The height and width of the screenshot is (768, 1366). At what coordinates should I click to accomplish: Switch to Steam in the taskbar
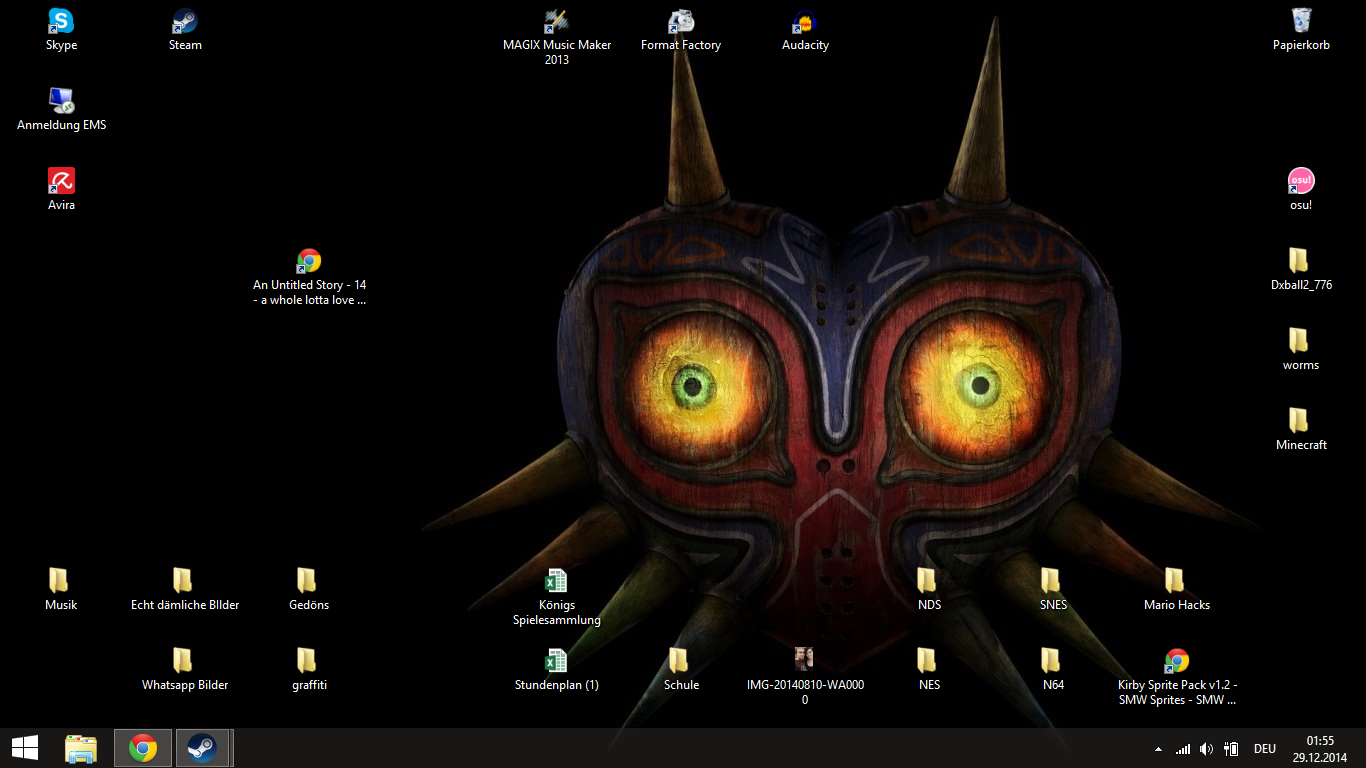[204, 748]
